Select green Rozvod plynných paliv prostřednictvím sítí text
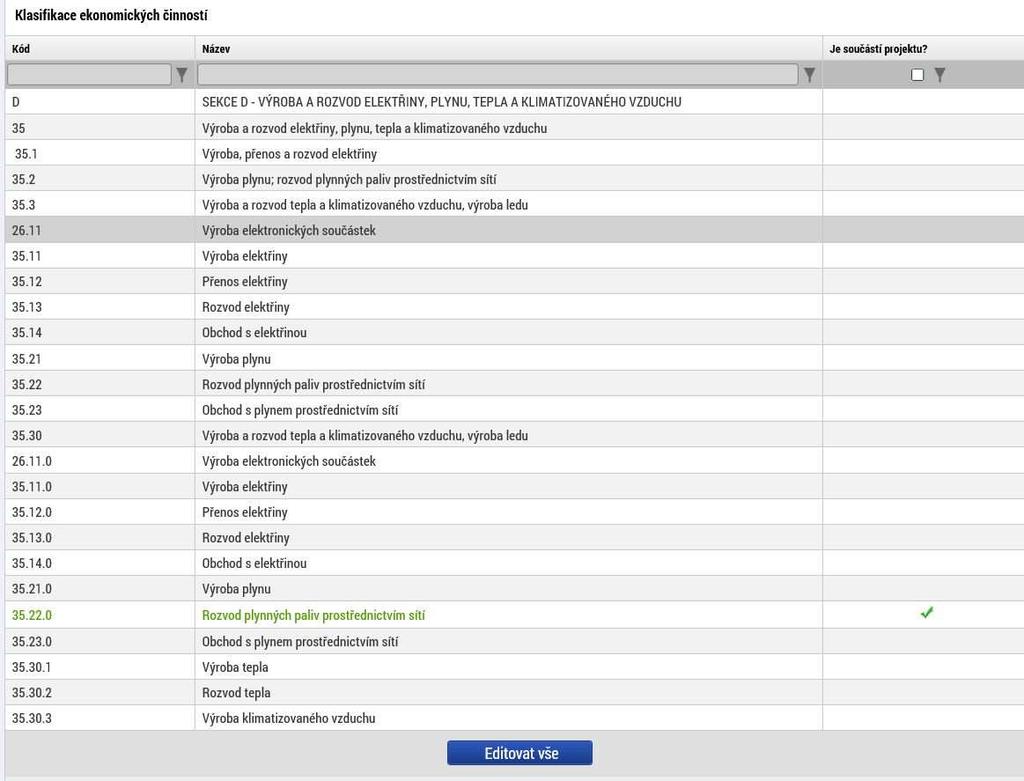This screenshot has width=1024, height=781. [x=313, y=615]
